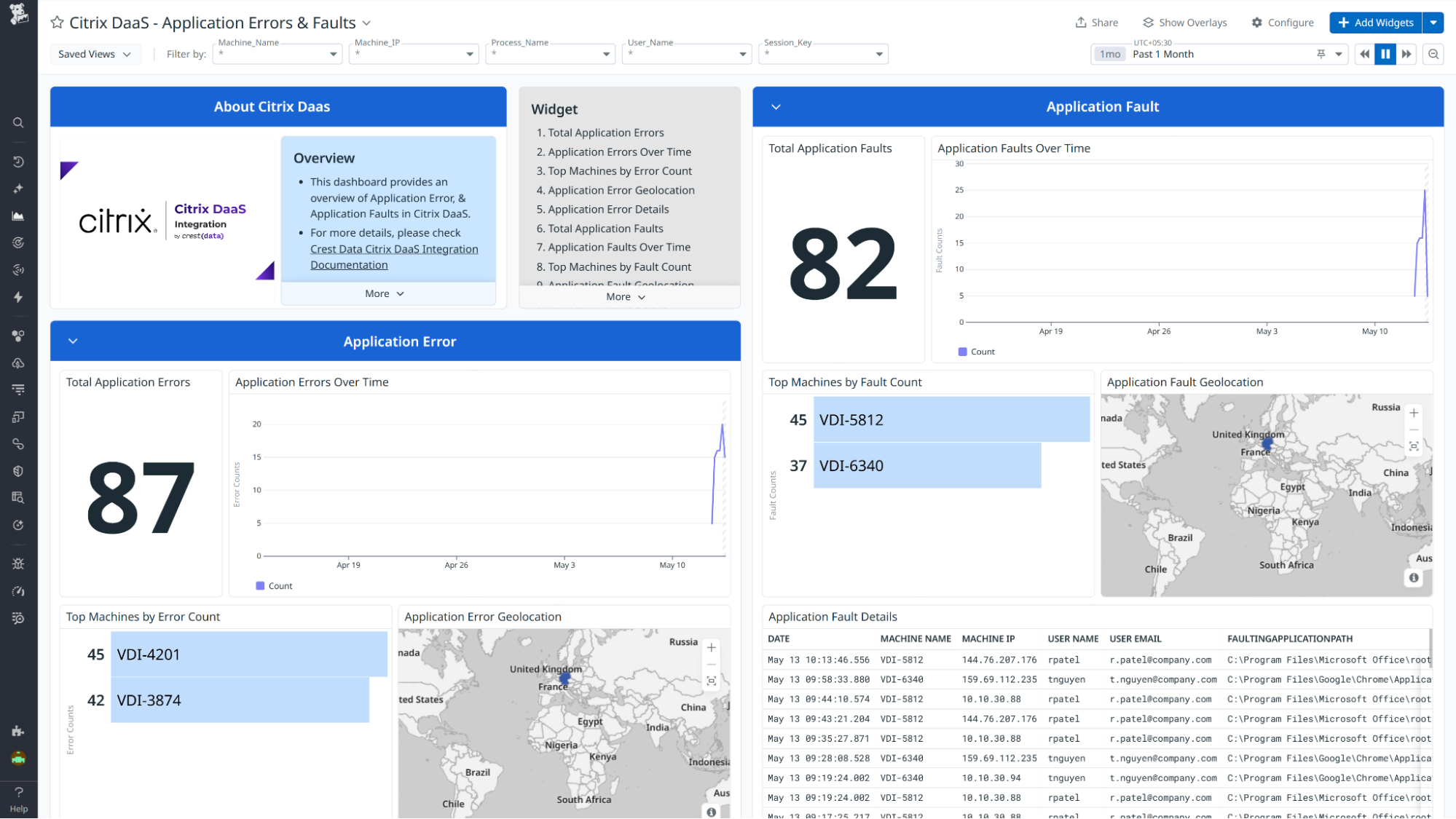Sort table by MACHINE NAME column header
Viewport: 1456px width, 819px height.
click(916, 639)
